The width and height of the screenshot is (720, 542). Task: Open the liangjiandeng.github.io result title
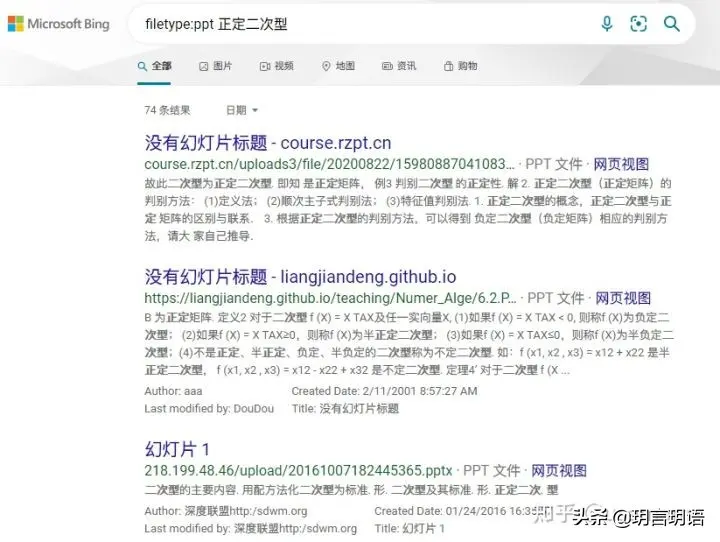(300, 277)
